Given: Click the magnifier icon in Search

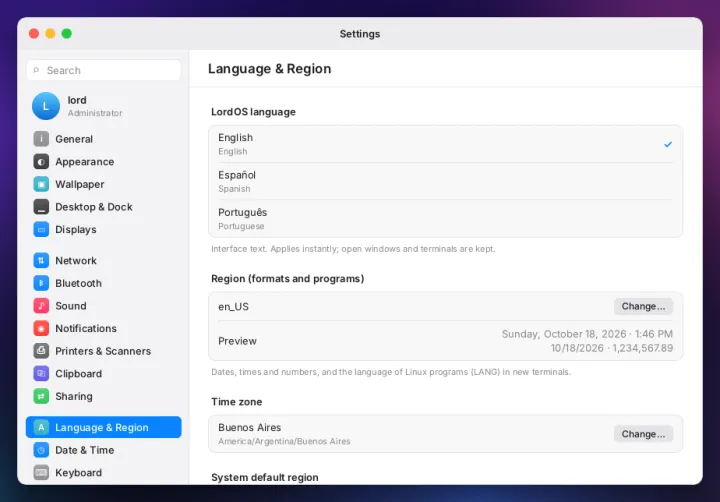Looking at the screenshot, I should [36, 70].
